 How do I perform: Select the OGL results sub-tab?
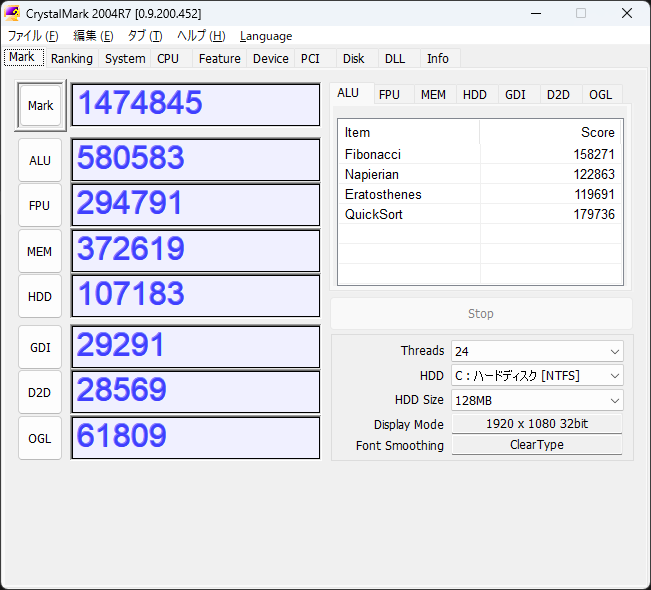point(600,95)
